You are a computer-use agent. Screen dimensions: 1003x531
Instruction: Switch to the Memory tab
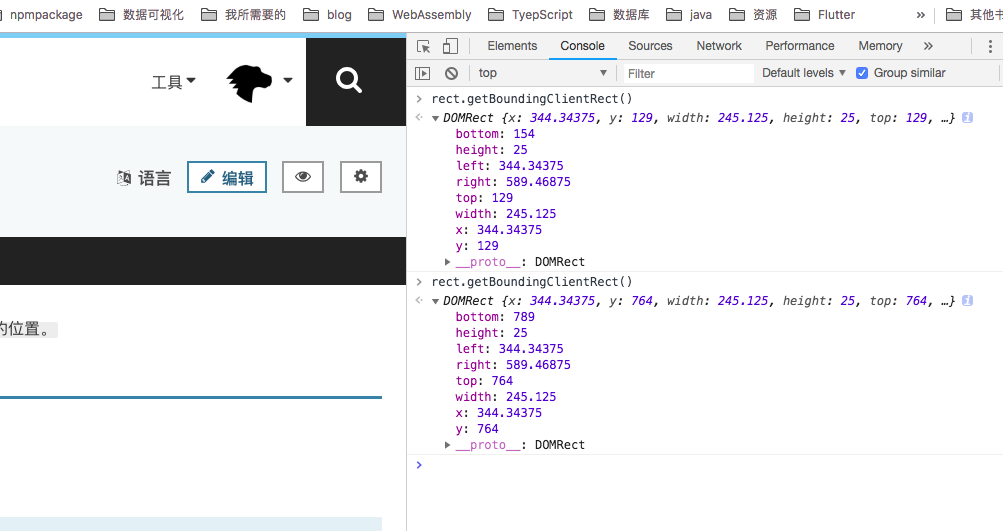[x=880, y=46]
